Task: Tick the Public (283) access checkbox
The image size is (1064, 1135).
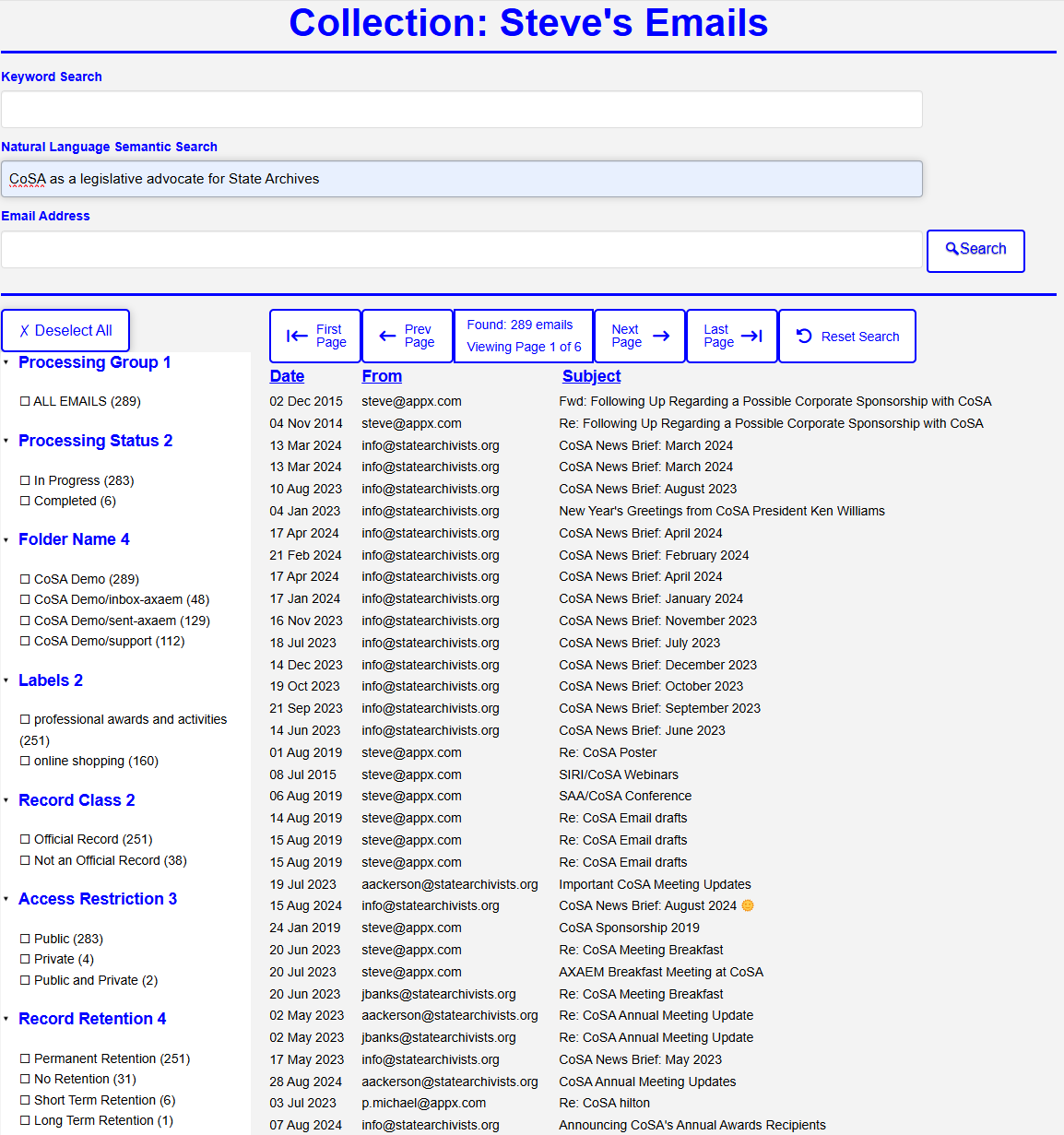Action: (25, 939)
